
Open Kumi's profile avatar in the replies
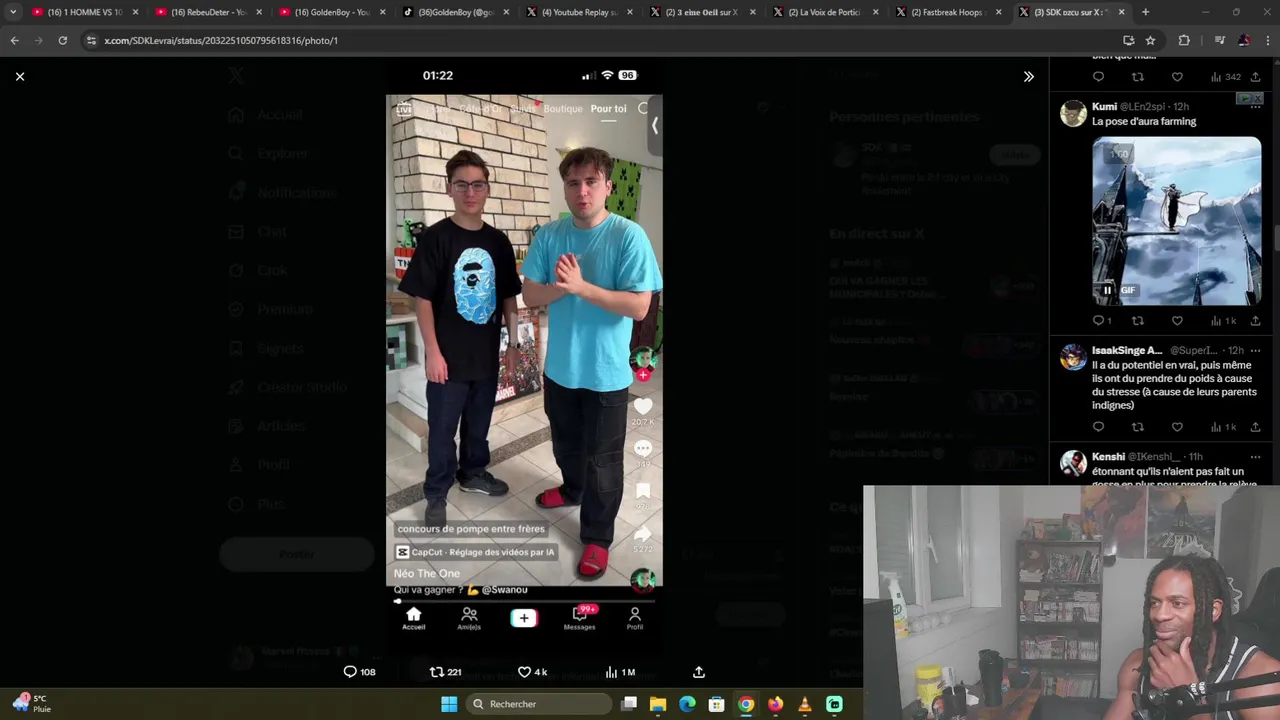pyautogui.click(x=1073, y=113)
